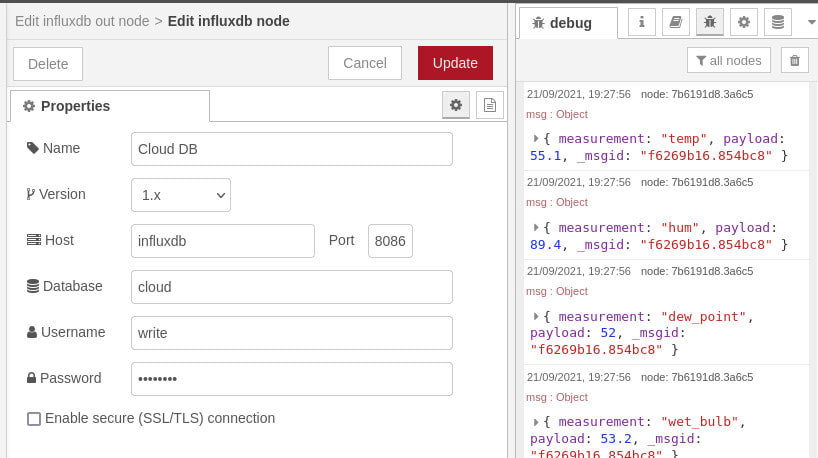Screen dimensions: 818x458
Task: Edit the Name field Cloud DB
Action: point(292,149)
